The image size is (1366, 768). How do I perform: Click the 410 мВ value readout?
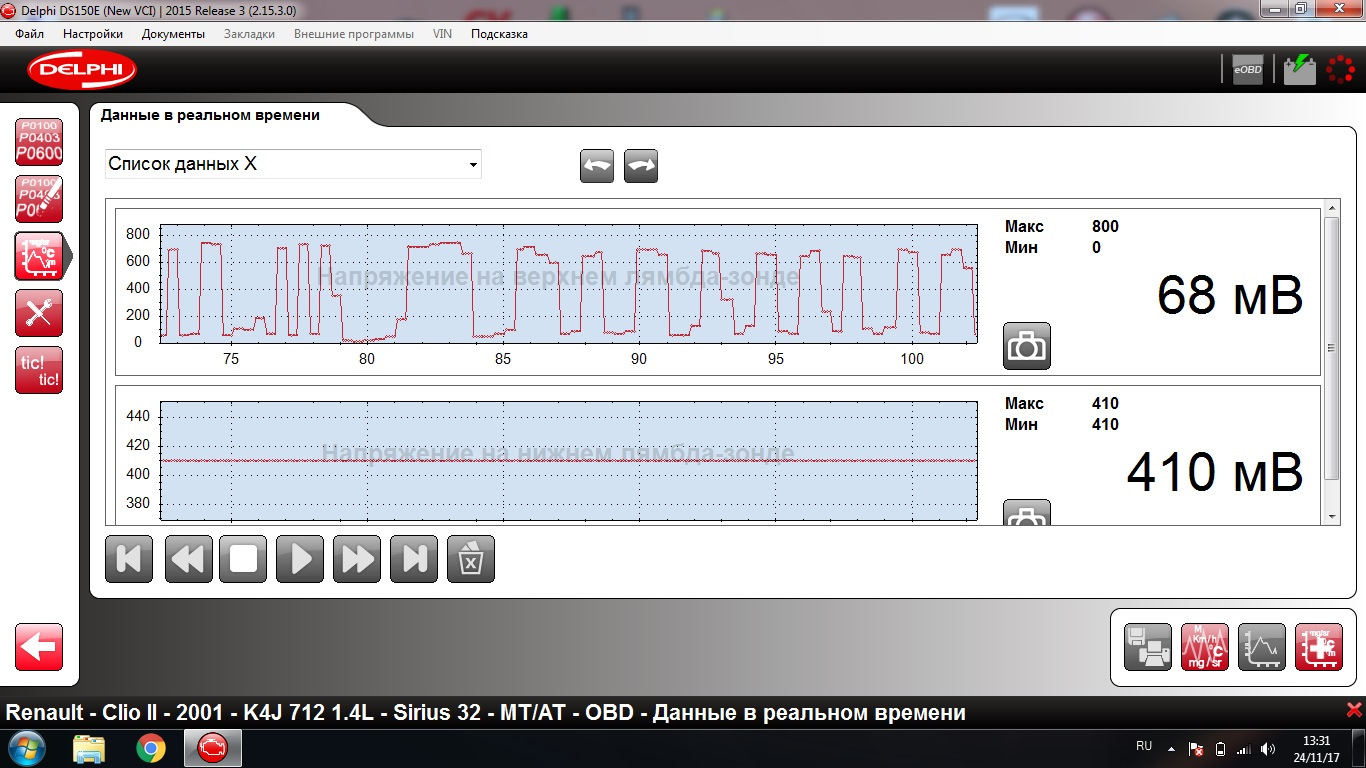click(1215, 473)
